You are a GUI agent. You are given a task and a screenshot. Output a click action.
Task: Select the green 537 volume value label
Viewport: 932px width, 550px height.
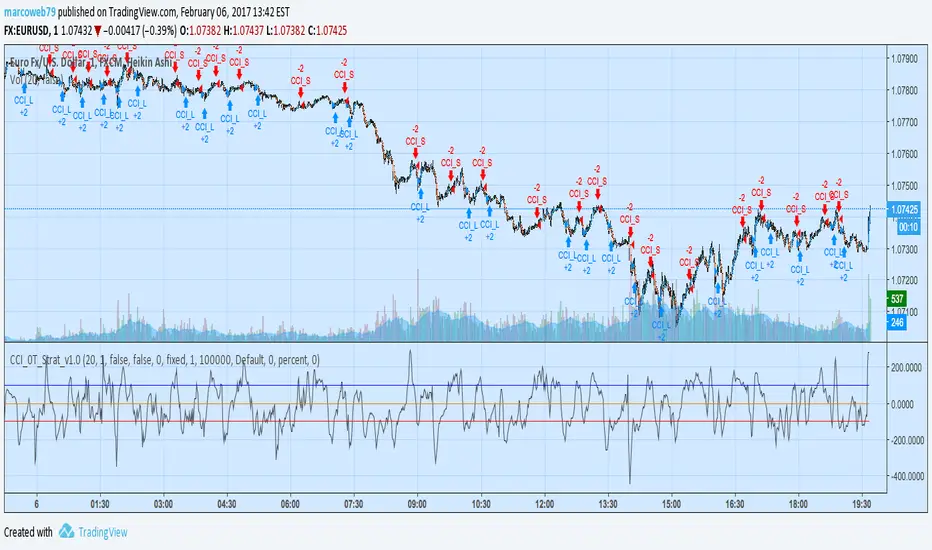897,299
